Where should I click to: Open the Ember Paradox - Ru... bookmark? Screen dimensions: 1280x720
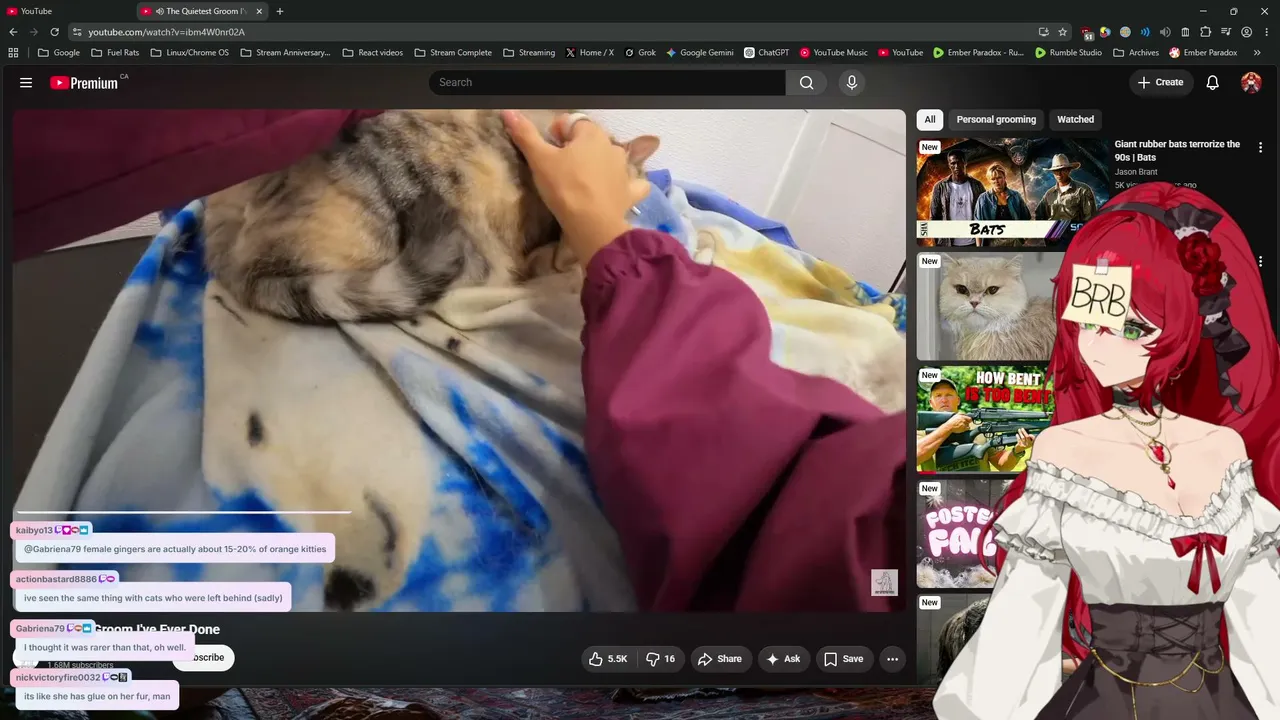pos(979,53)
